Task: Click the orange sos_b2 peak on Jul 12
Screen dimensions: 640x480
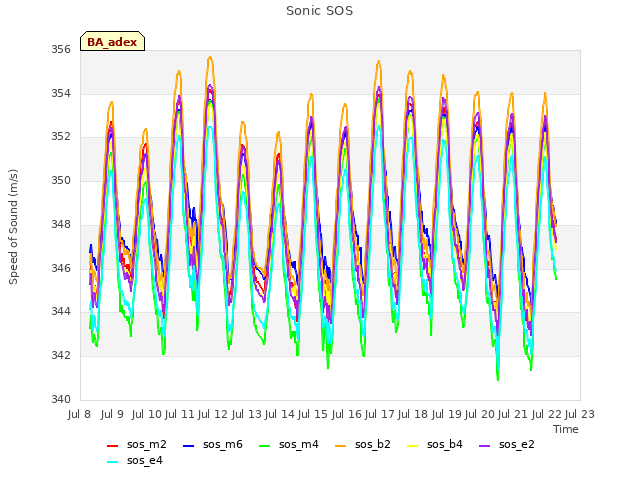Action: 210,57
